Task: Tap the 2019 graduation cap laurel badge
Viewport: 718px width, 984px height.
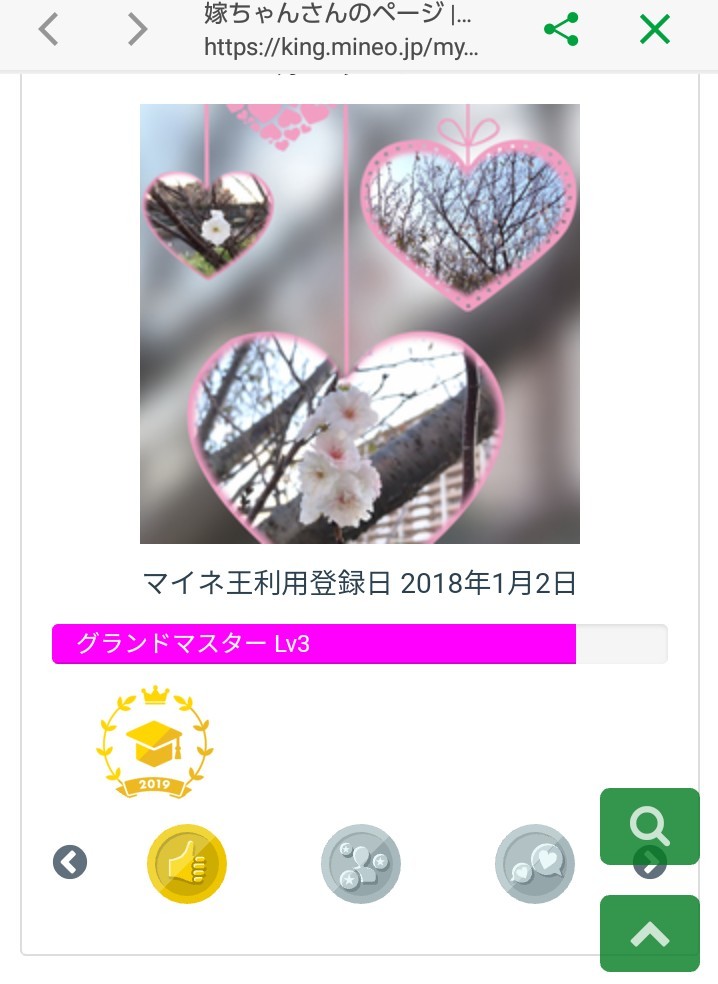Action: pyautogui.click(x=154, y=742)
